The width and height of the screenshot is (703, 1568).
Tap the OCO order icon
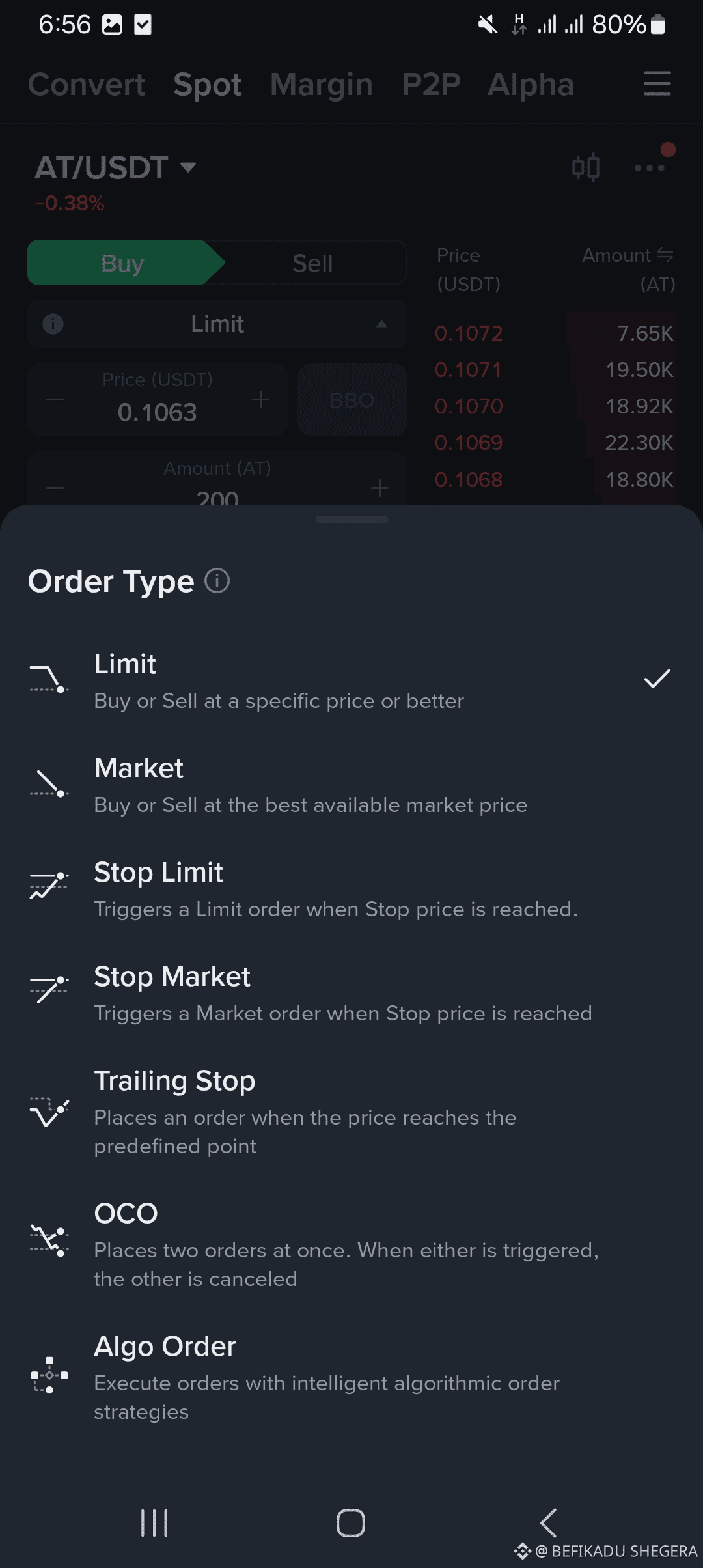click(x=49, y=1240)
